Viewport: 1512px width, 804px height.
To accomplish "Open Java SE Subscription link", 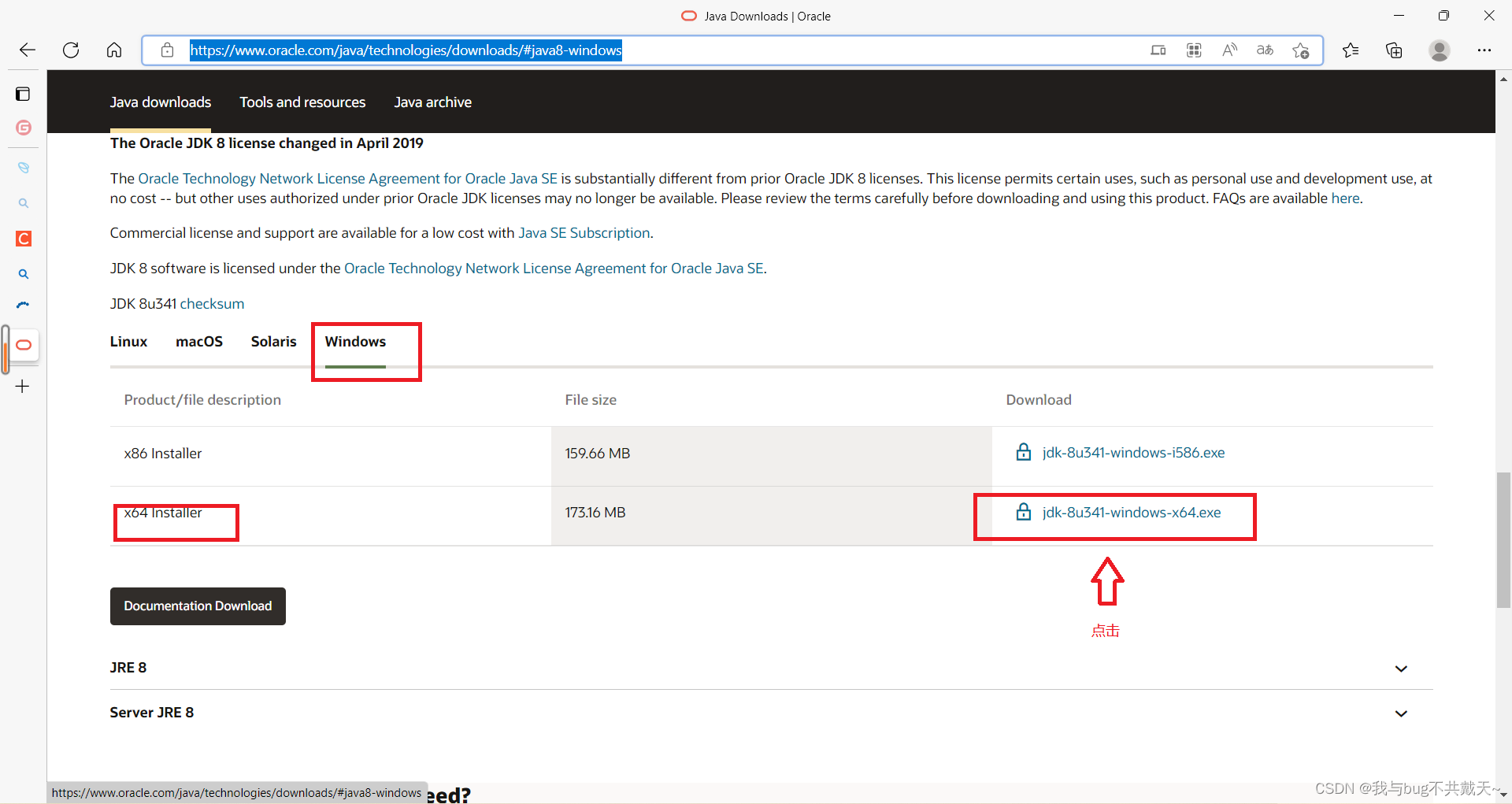I will pyautogui.click(x=584, y=233).
